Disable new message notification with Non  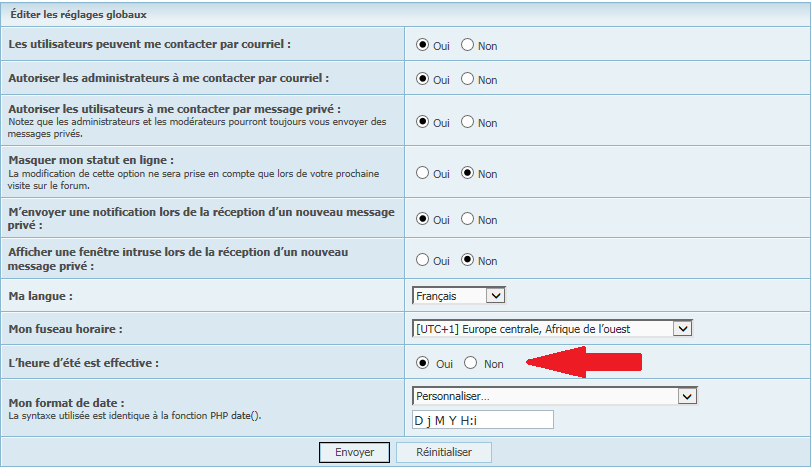point(467,219)
